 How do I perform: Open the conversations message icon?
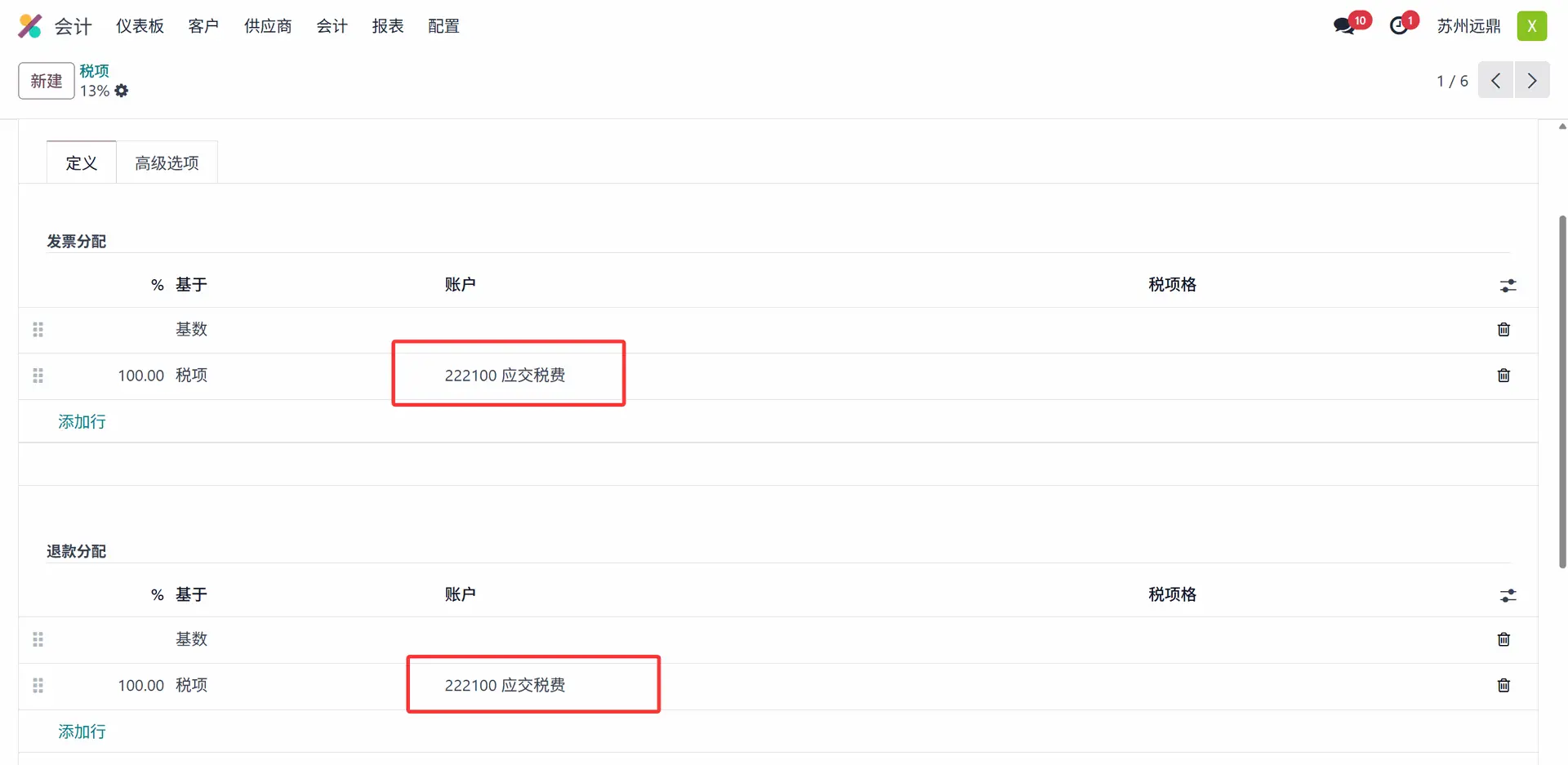pos(1343,26)
